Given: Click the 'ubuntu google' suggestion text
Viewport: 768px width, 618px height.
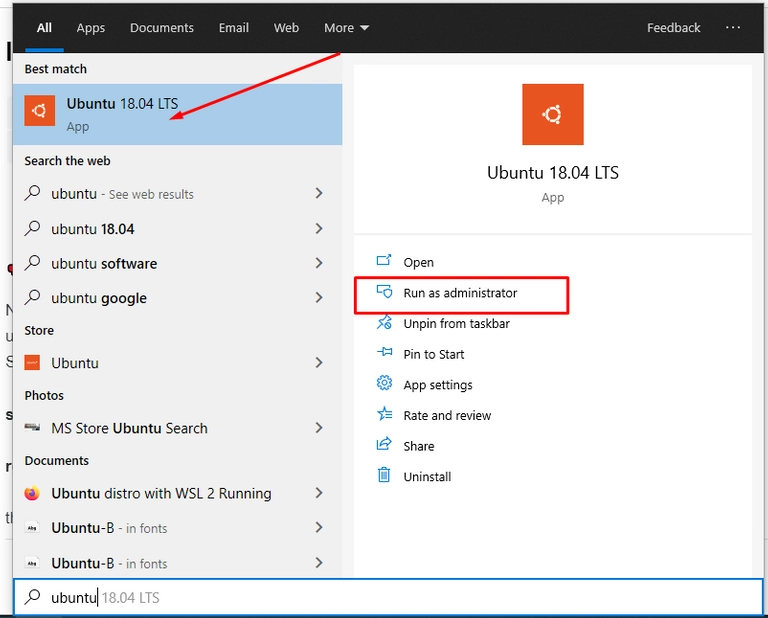Looking at the screenshot, I should coord(99,298).
